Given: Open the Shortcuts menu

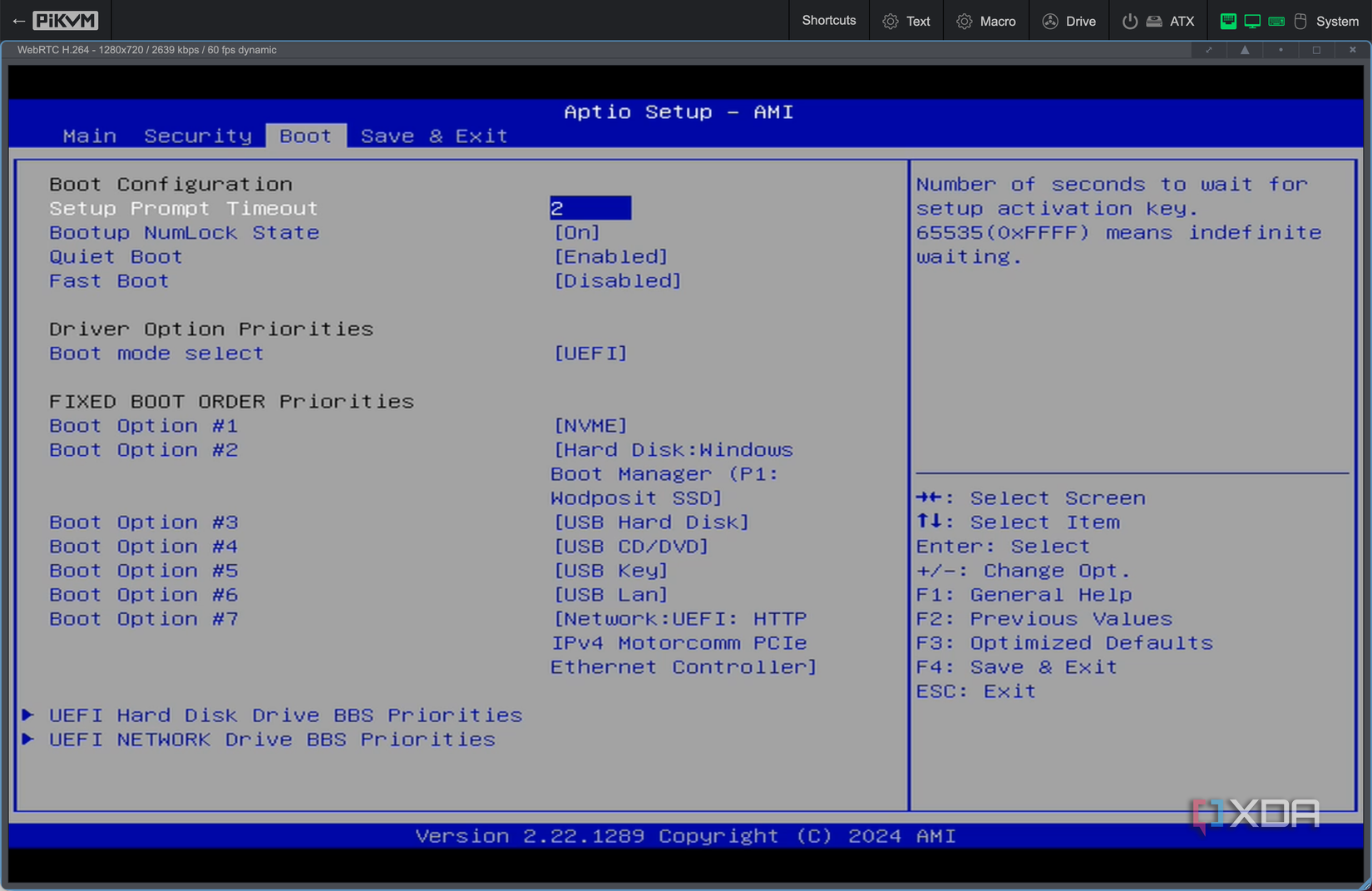Looking at the screenshot, I should click(828, 21).
